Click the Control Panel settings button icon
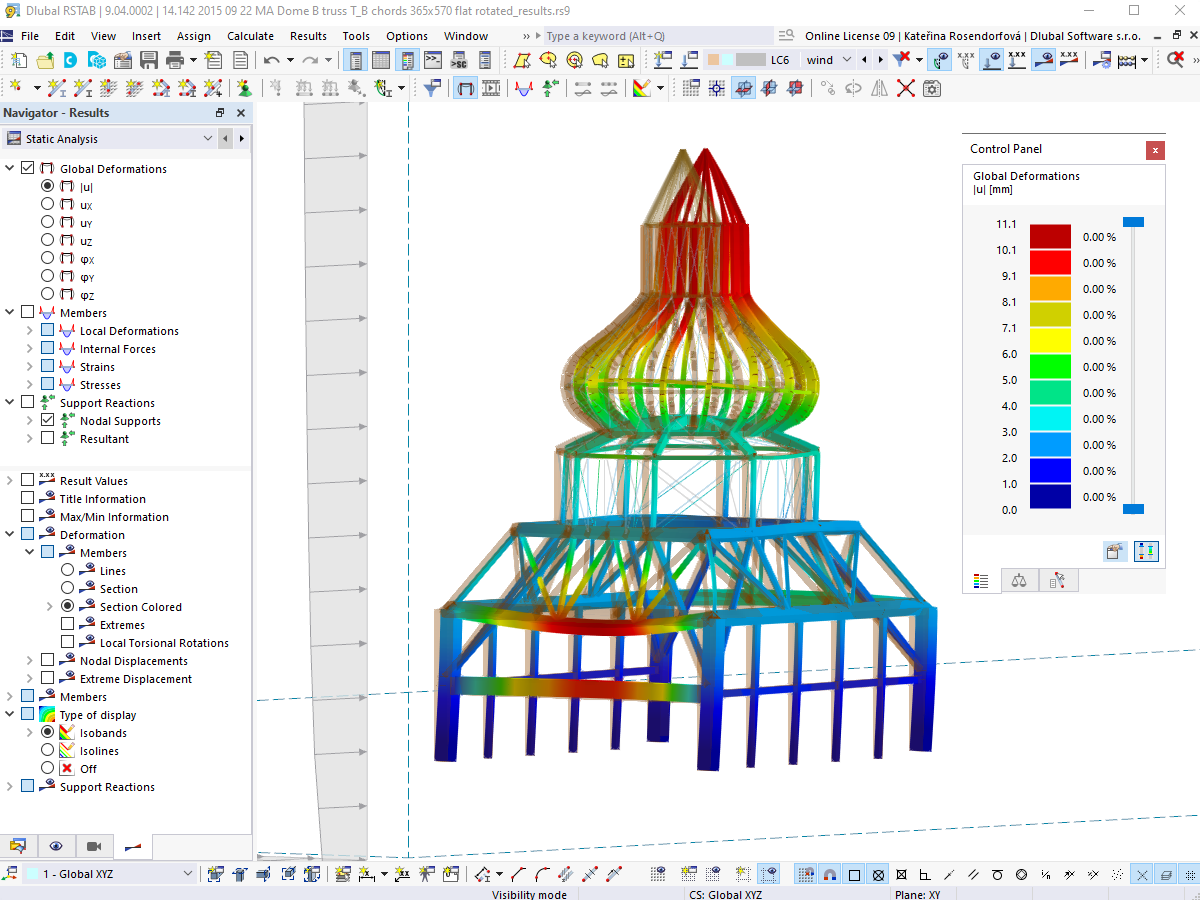 (x=1115, y=551)
